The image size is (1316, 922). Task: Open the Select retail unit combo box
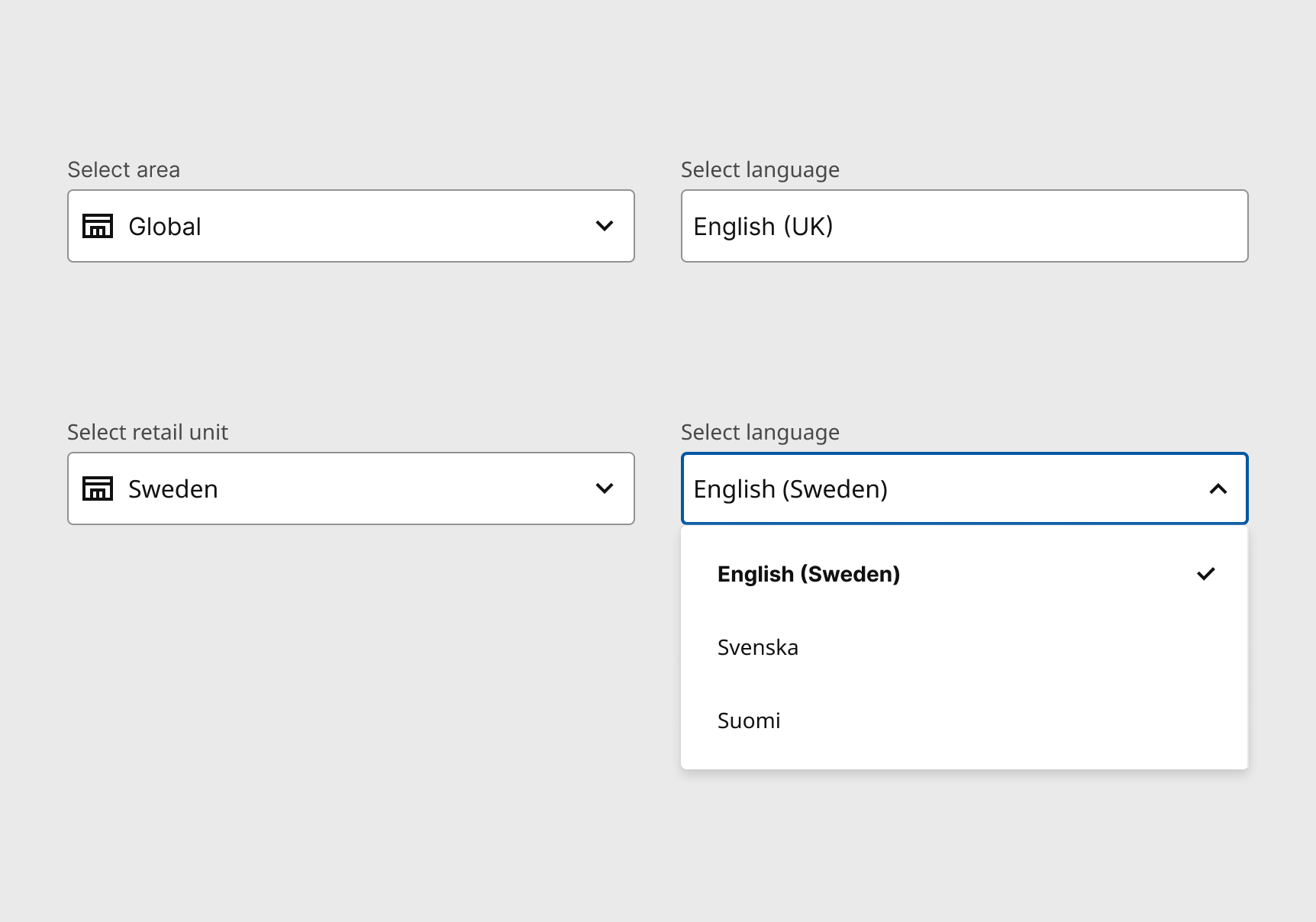click(x=351, y=488)
